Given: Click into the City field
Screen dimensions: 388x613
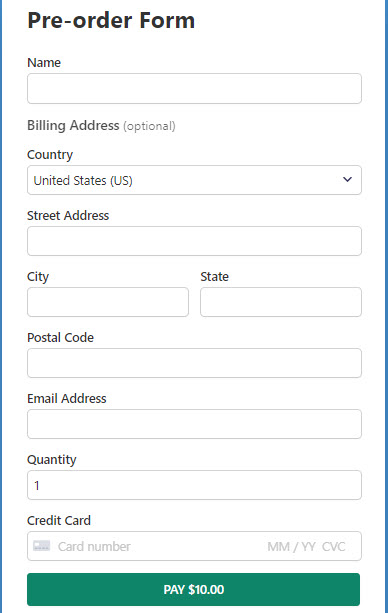Looking at the screenshot, I should pos(108,302).
